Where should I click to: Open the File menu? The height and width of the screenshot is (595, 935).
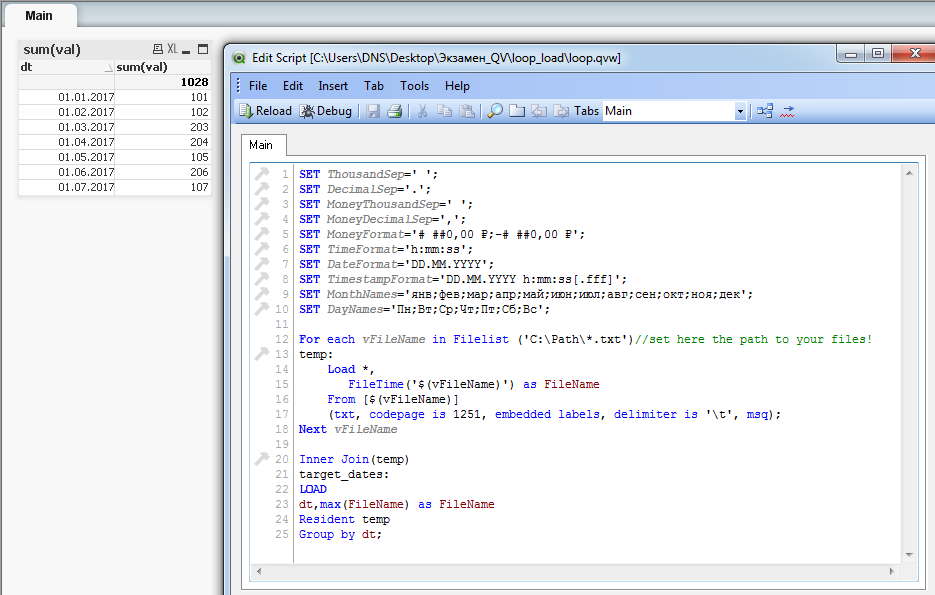click(258, 86)
